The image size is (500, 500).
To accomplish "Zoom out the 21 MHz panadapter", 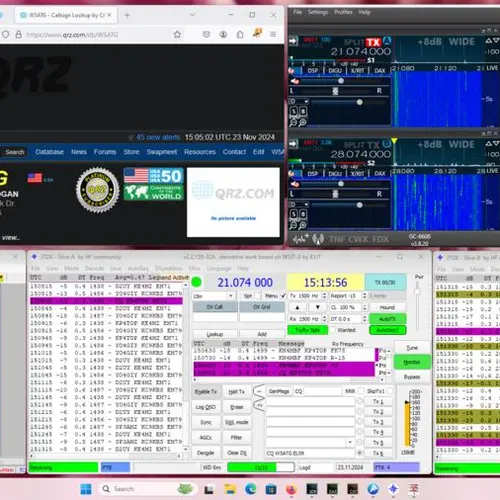I will 293,123.
